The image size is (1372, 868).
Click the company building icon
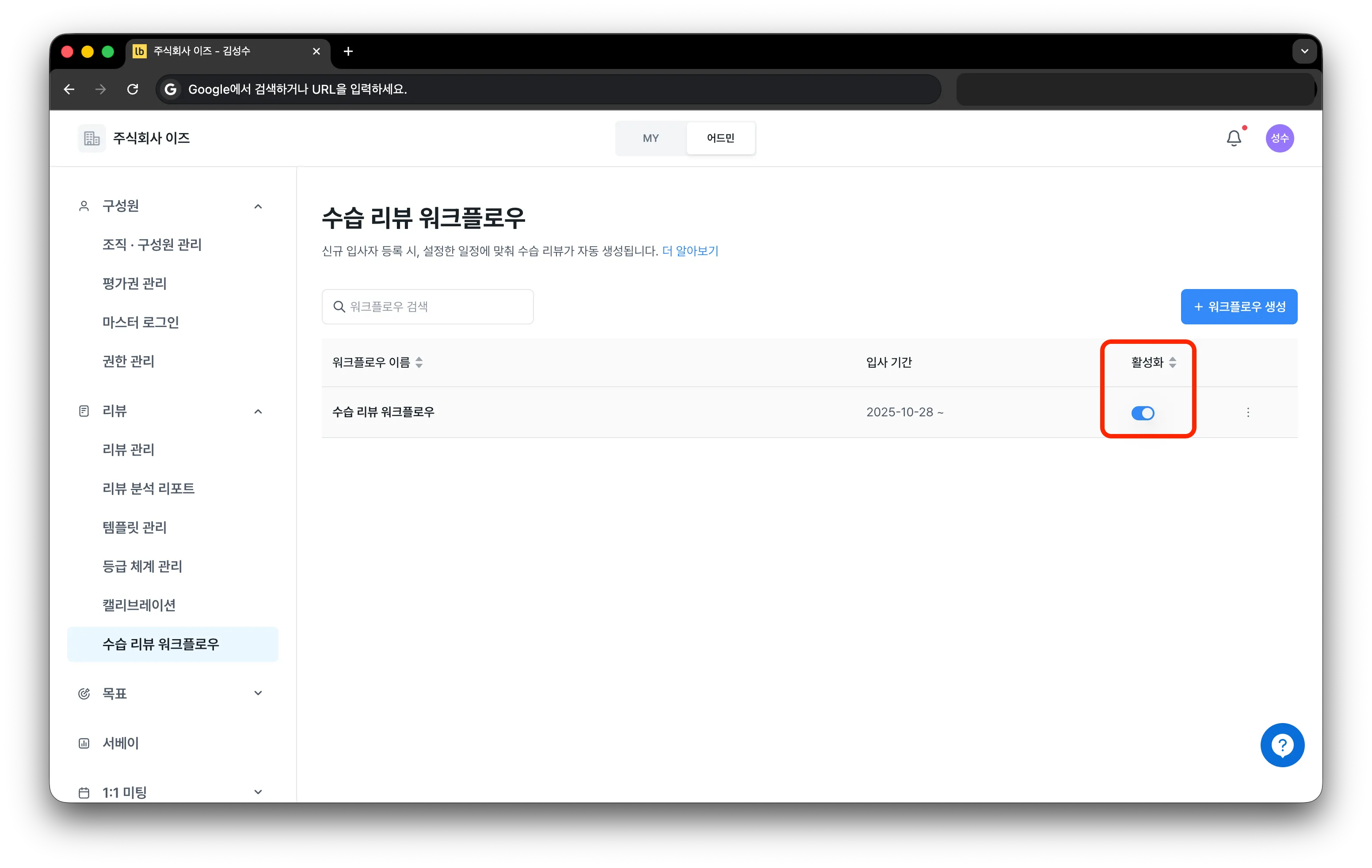91,138
